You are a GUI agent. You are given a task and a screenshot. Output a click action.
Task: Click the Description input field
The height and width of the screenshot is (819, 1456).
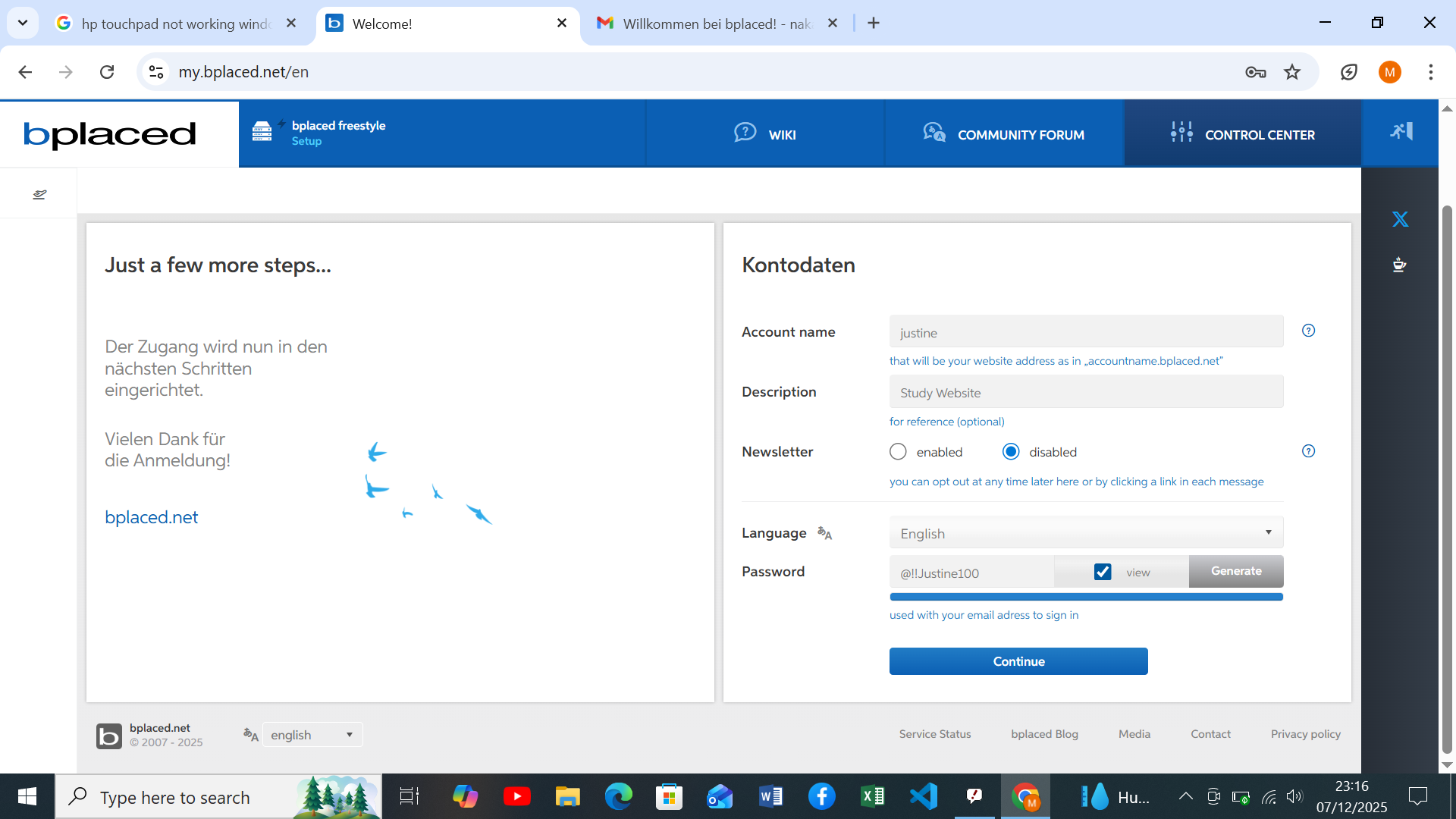point(1086,393)
